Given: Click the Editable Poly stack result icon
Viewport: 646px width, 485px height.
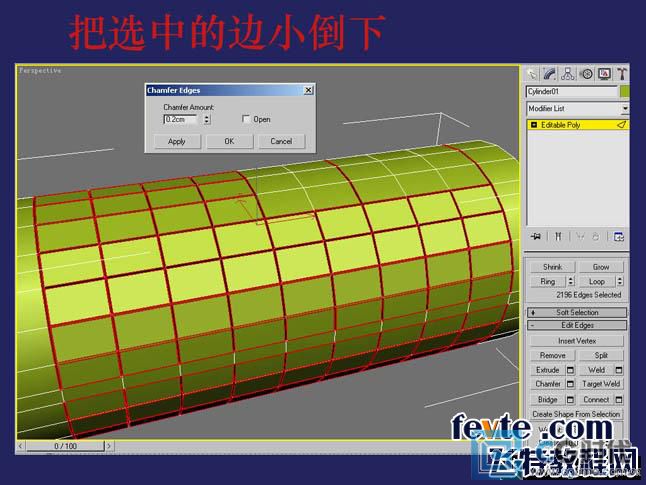Looking at the screenshot, I should [621, 124].
